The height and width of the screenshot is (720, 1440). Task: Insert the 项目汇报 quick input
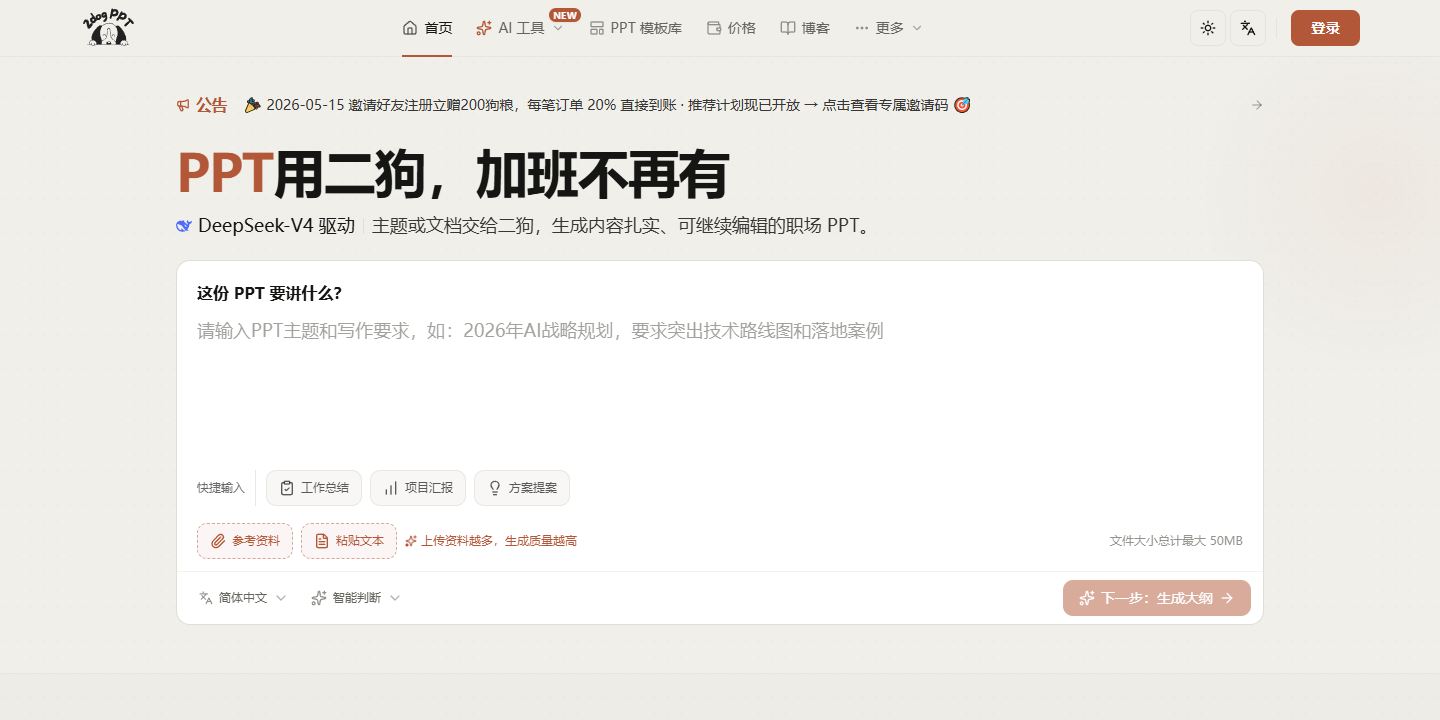click(x=418, y=488)
